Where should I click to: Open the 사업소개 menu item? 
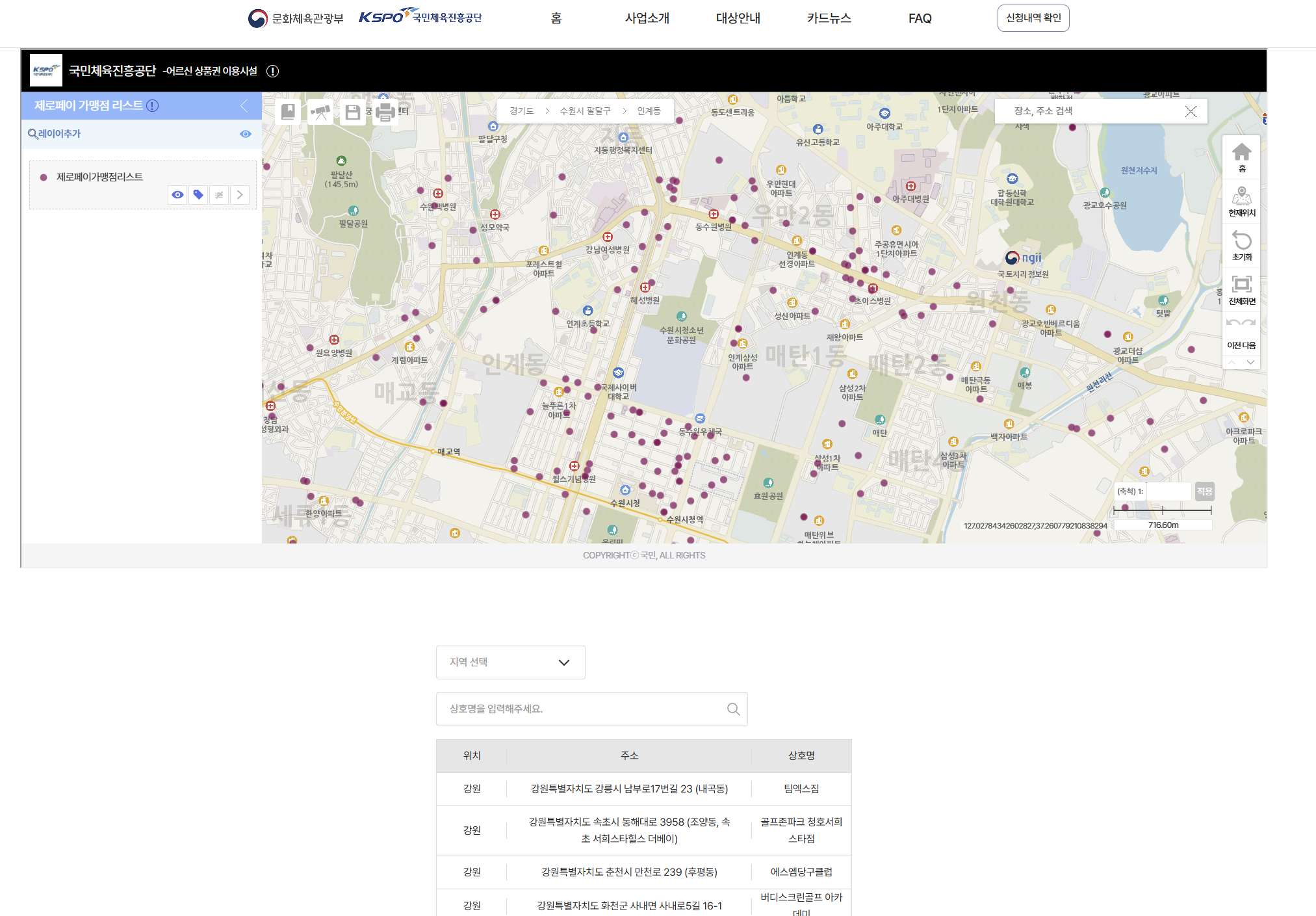(x=647, y=18)
